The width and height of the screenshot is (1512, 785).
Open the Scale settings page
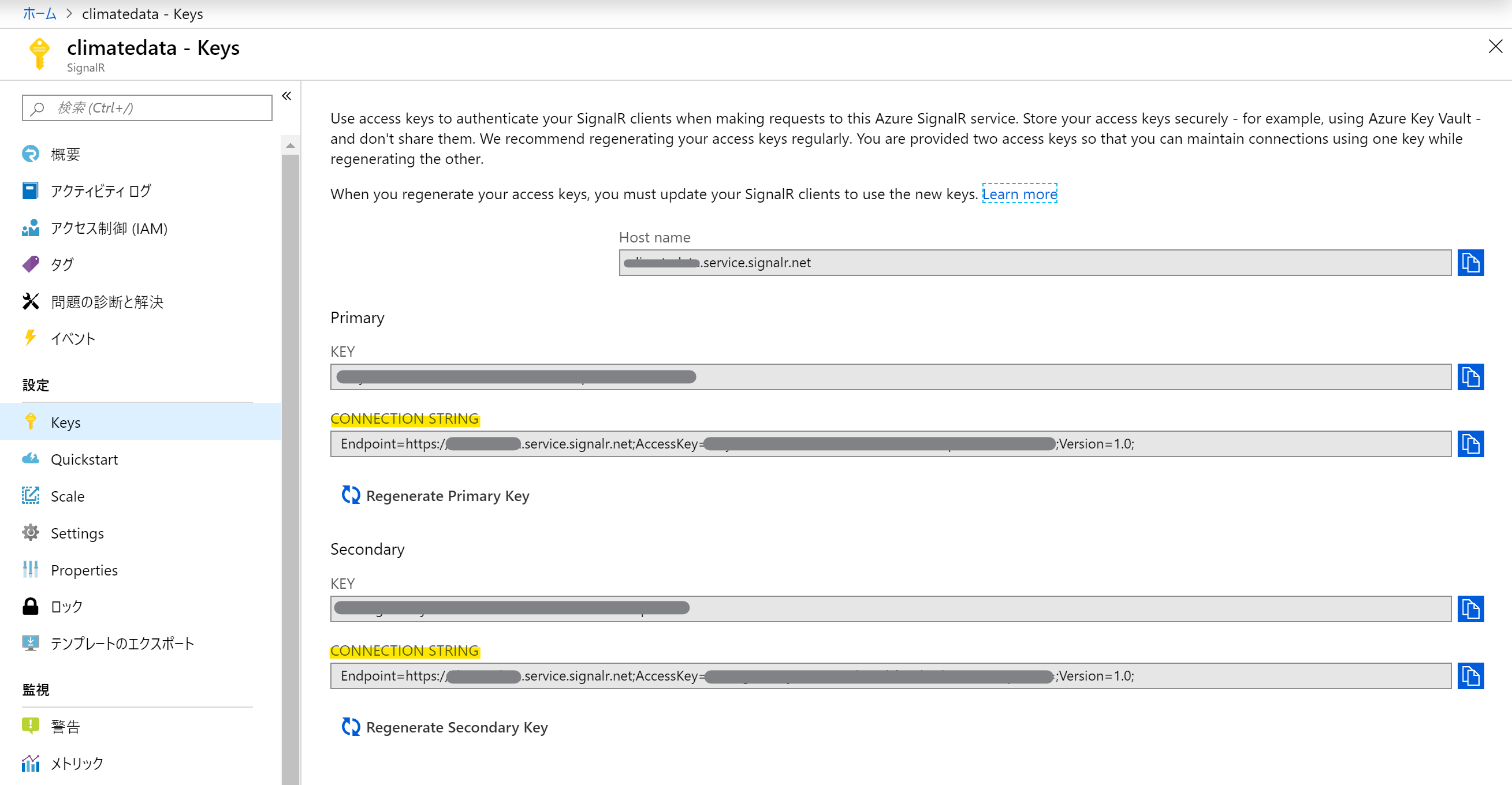68,496
